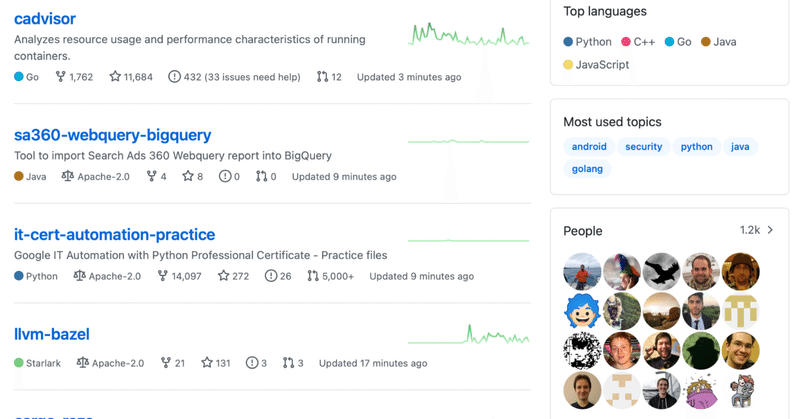Click the blue cartoon-haired member avatar
Viewport: 800px width, 419px height.
coord(582,311)
